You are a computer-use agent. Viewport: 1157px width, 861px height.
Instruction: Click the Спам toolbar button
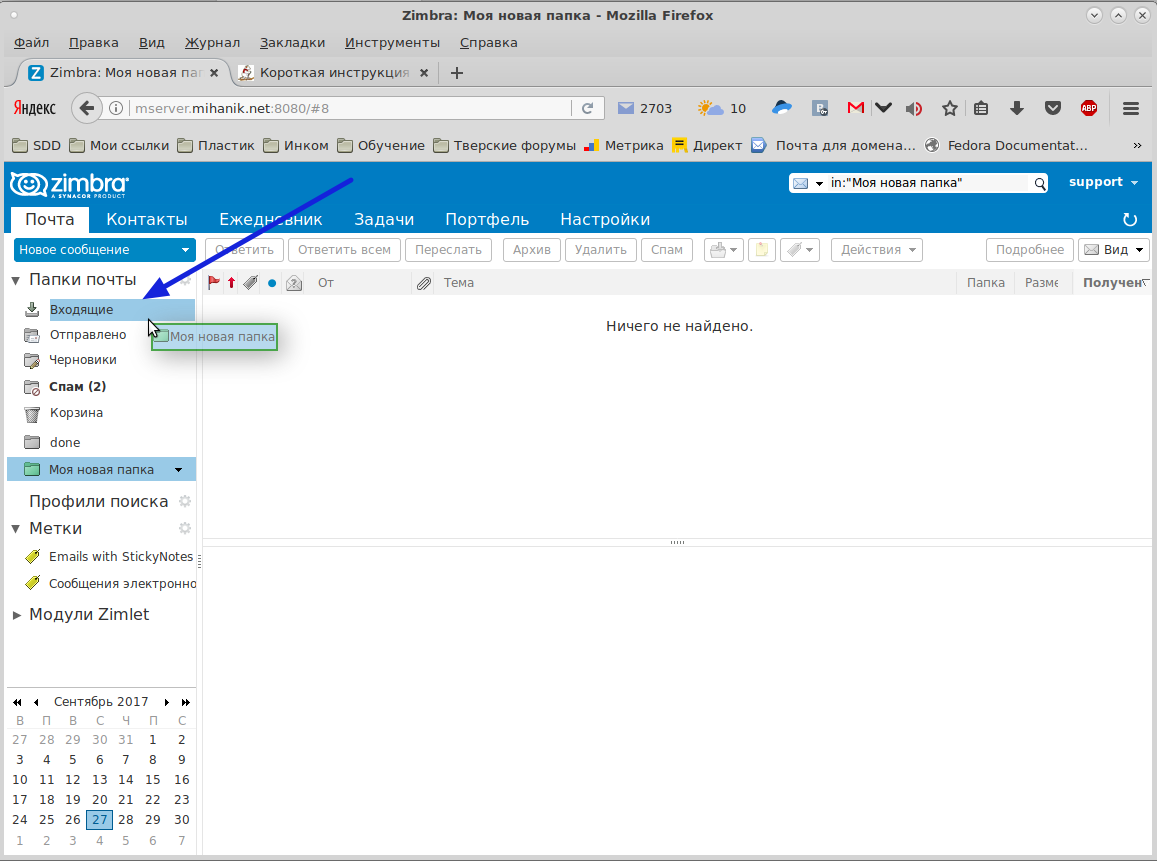pos(667,250)
